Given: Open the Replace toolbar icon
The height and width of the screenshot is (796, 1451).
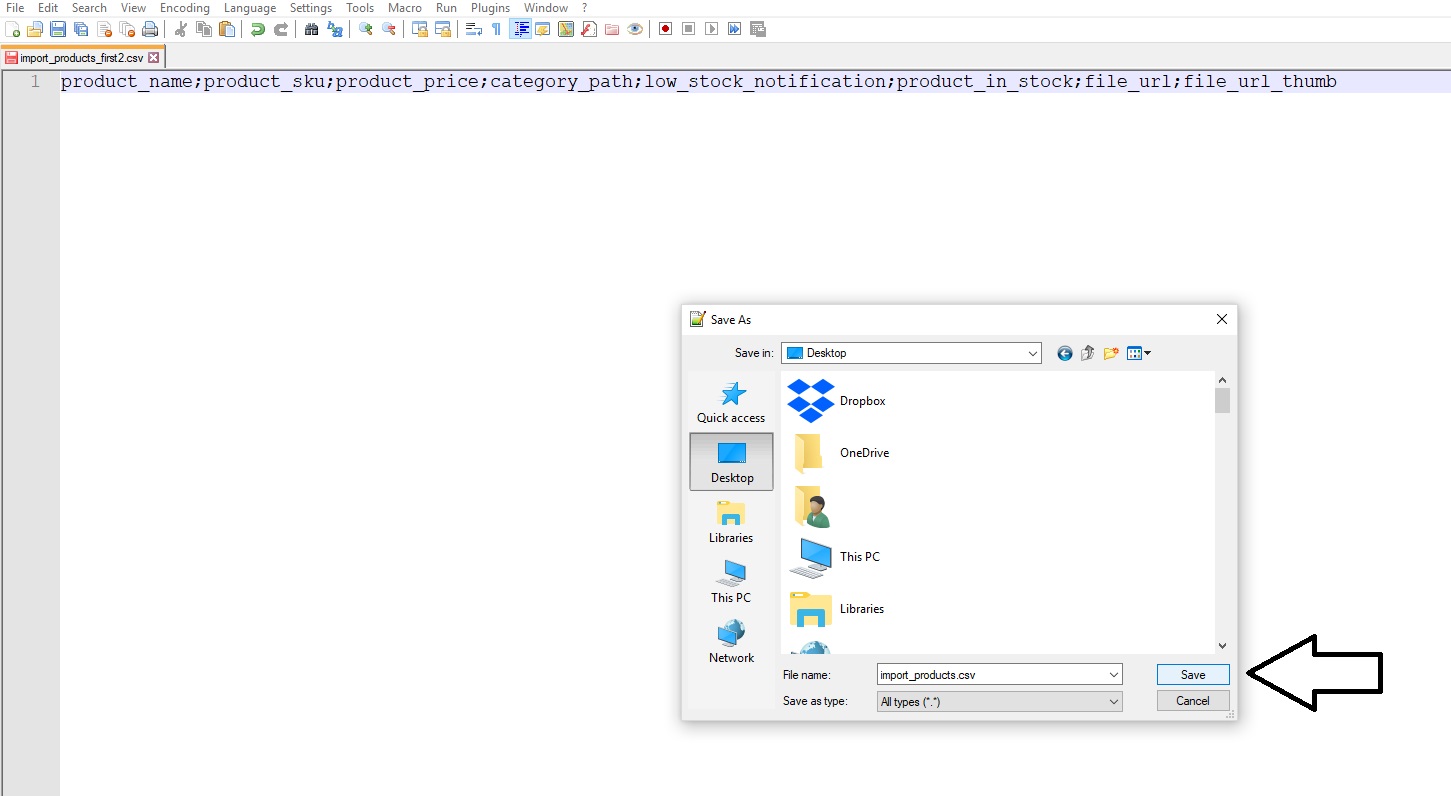Looking at the screenshot, I should tap(335, 29).
